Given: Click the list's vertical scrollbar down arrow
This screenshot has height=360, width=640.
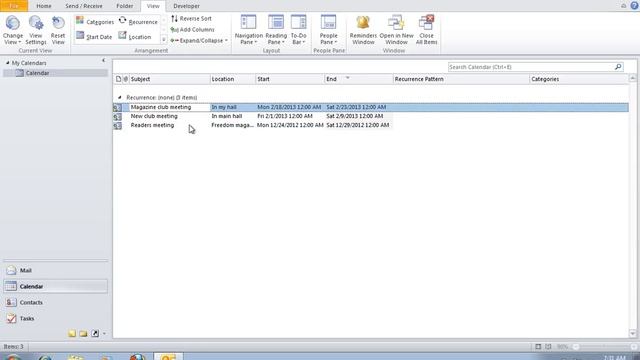Looking at the screenshot, I should 633,334.
